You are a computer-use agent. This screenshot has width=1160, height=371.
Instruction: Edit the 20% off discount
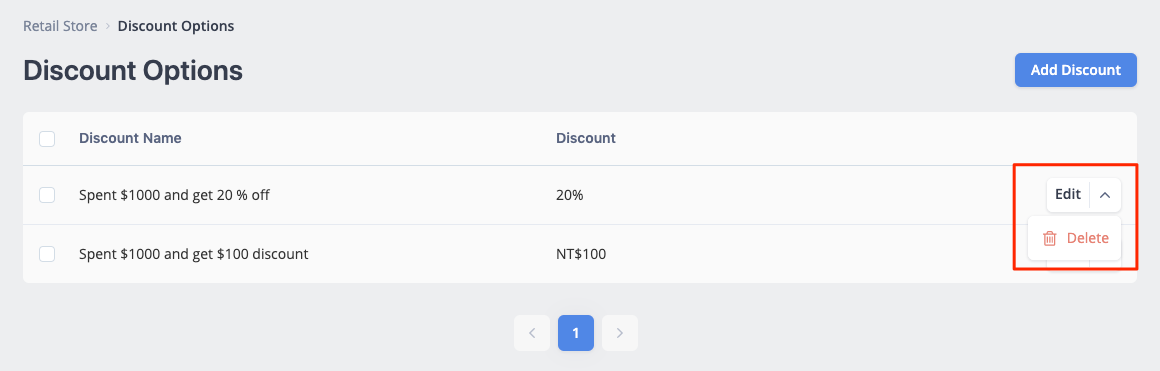pyautogui.click(x=1068, y=195)
